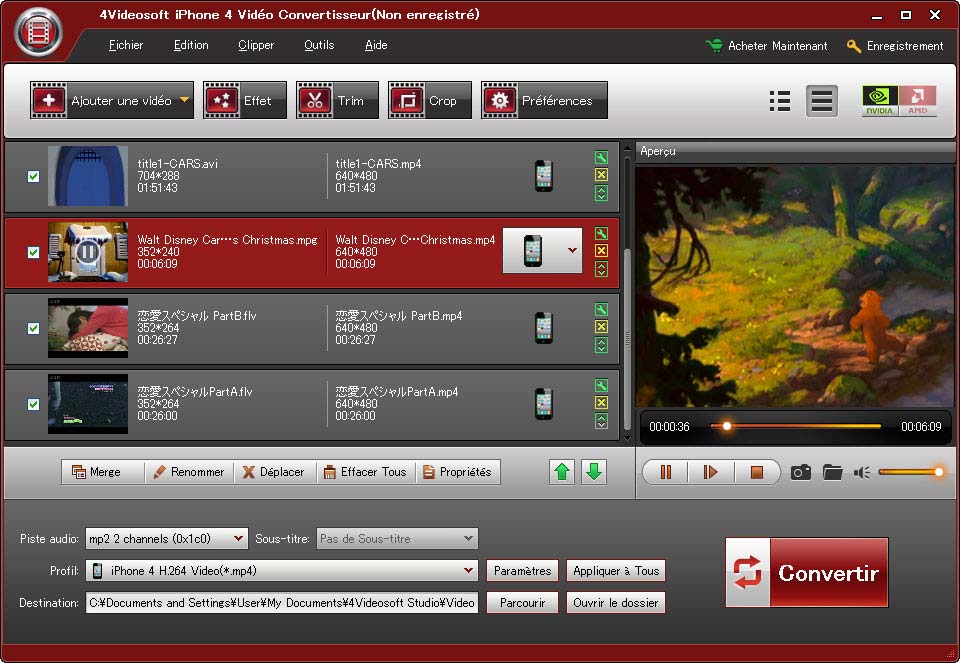
Task: Toggle checkbox for 恋愛スペシャル PartB.flv
Action: 33,328
